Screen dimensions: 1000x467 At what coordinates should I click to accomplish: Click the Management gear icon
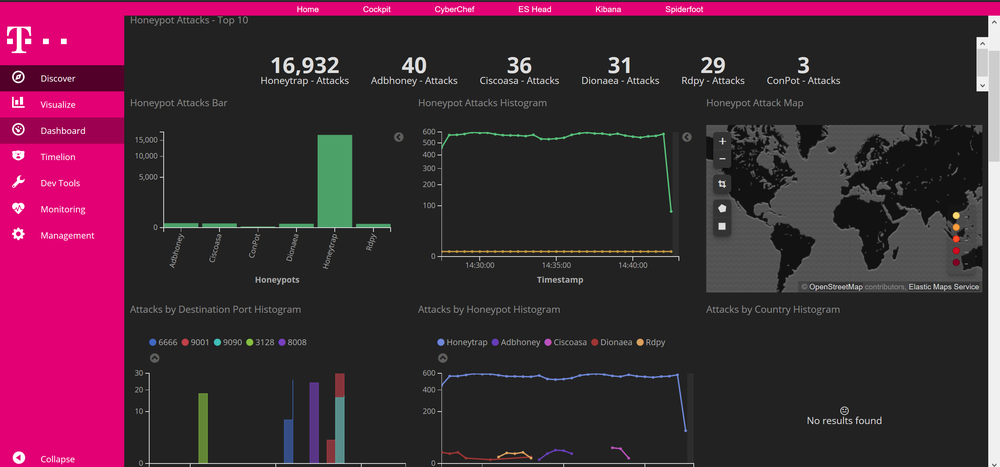[18, 235]
